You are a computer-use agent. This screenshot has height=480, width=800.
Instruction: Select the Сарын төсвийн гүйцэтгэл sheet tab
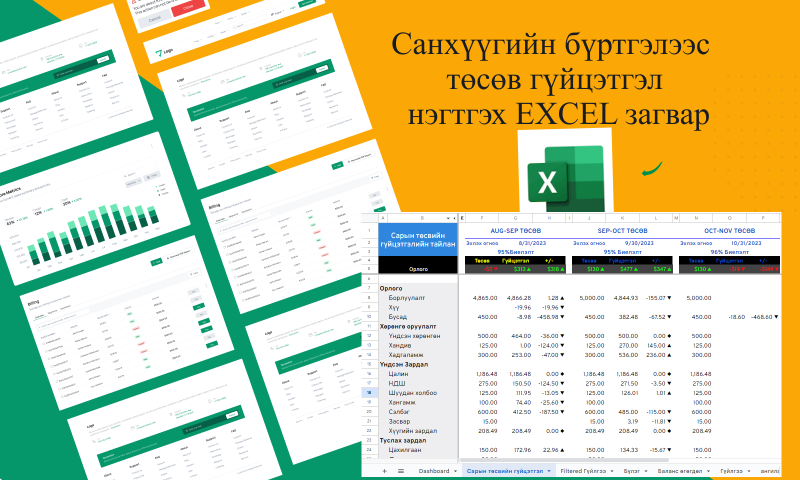coord(505,471)
